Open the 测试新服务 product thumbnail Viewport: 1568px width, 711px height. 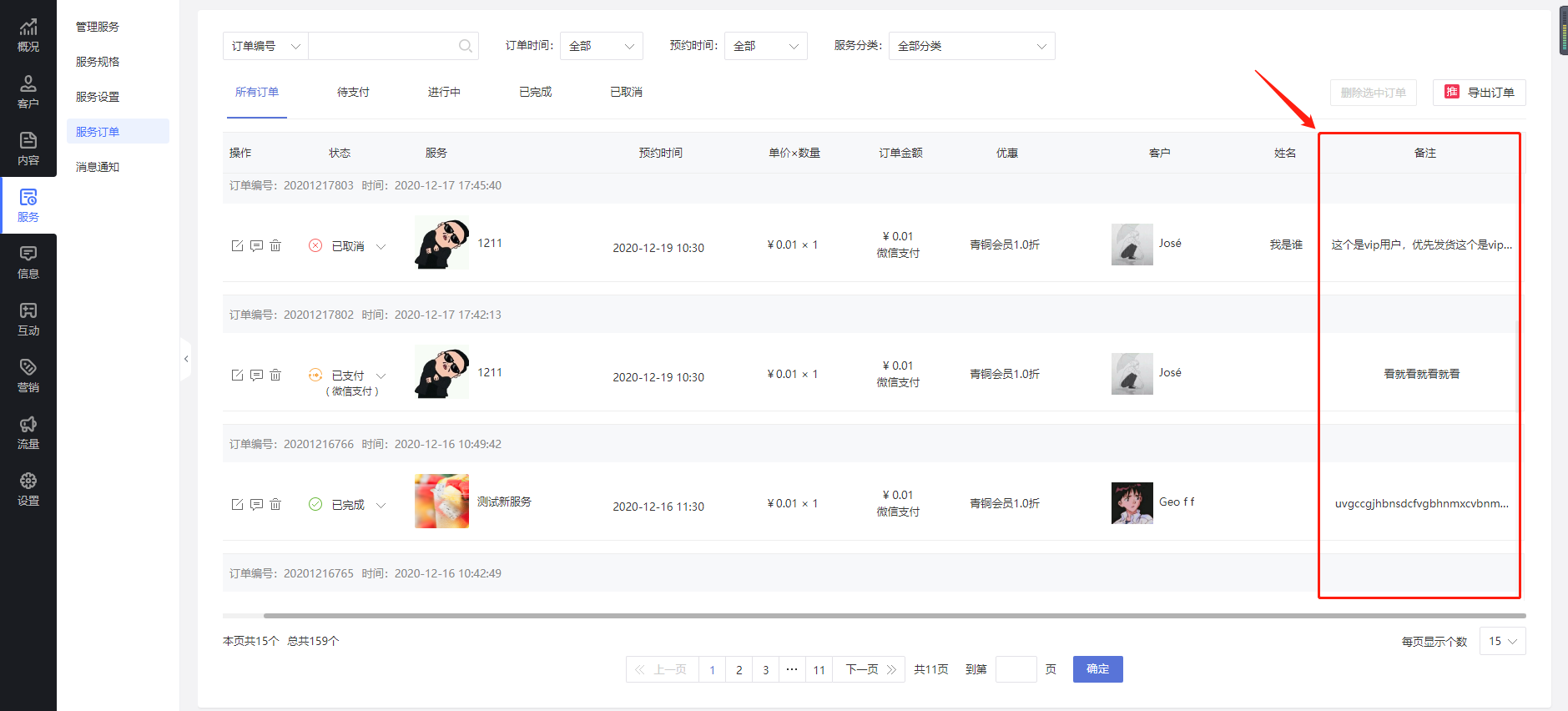pos(441,501)
